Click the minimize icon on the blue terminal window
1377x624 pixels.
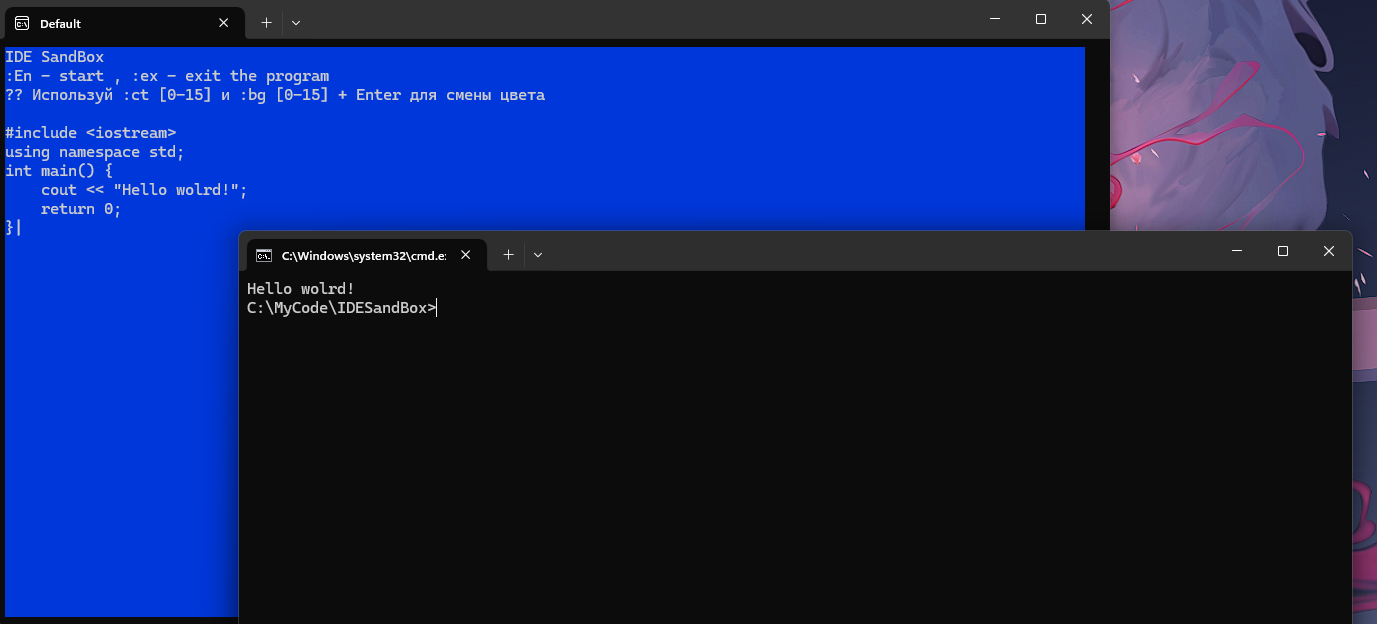click(x=994, y=19)
